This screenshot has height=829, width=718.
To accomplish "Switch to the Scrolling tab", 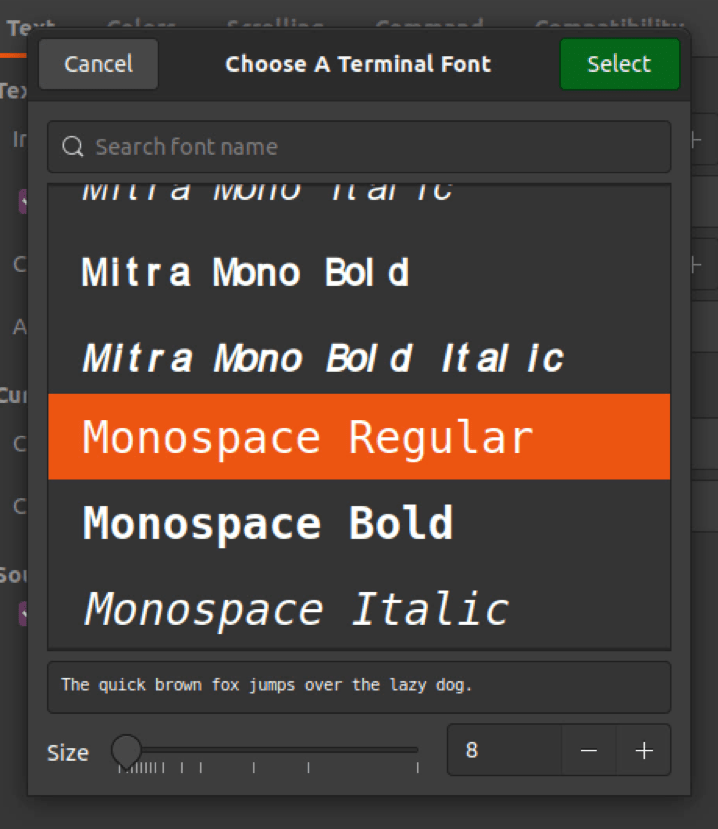I will coord(275,27).
